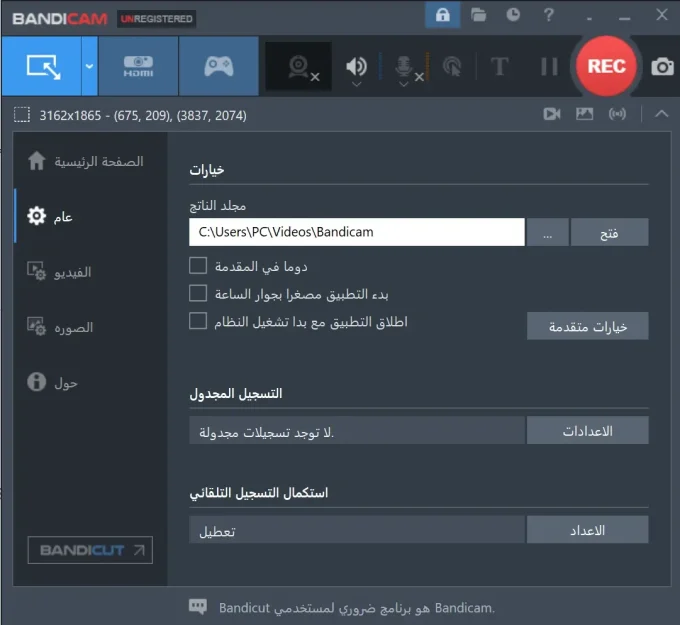The image size is (680, 625).
Task: Open the screen recording mode dropdown arrow
Action: pos(89,67)
